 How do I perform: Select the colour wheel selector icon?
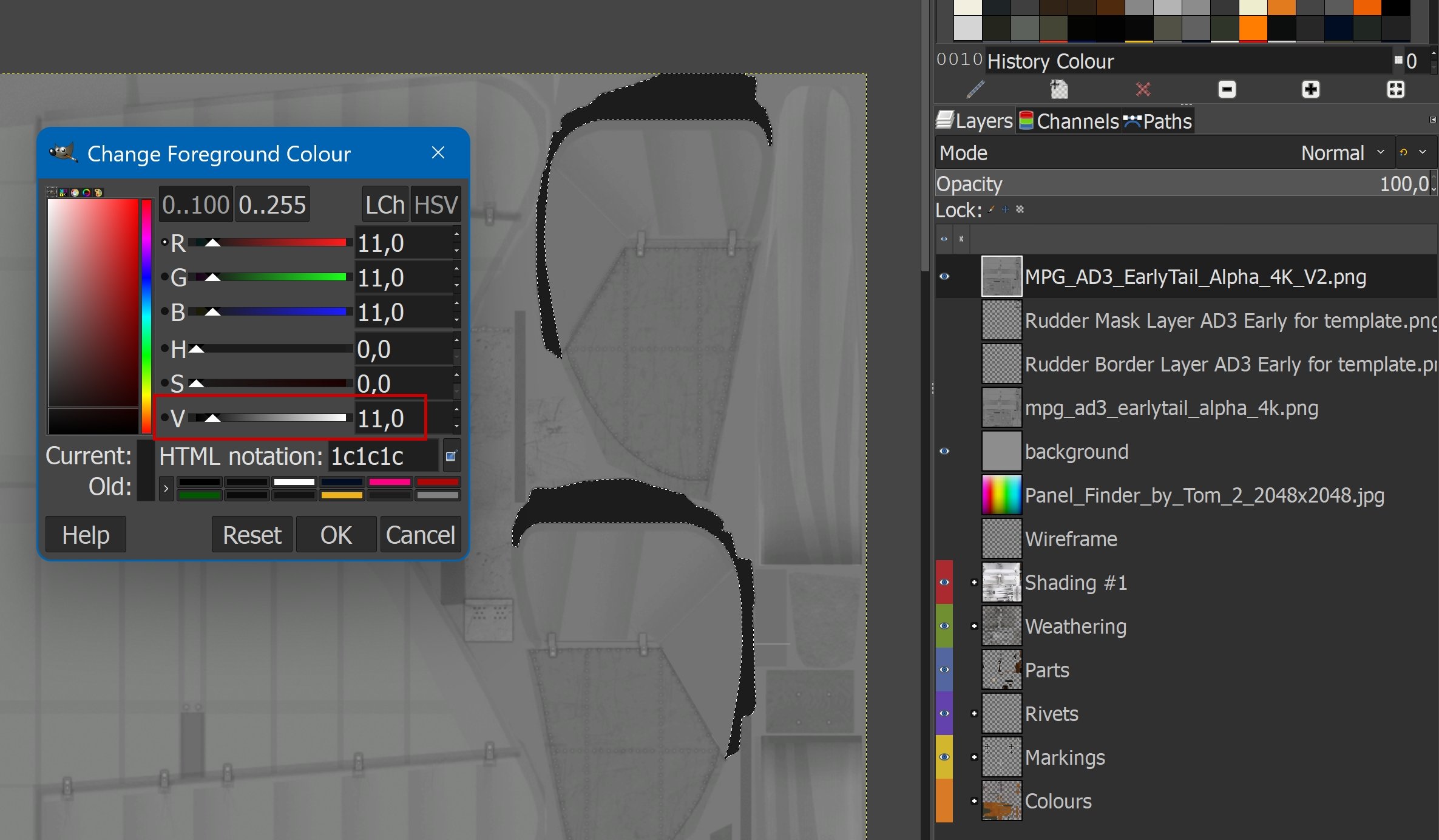pos(86,192)
